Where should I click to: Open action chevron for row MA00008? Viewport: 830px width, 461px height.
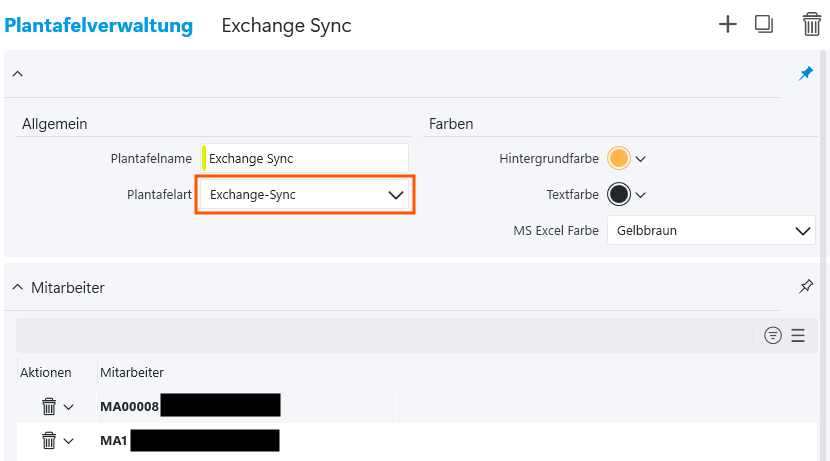[x=69, y=407]
